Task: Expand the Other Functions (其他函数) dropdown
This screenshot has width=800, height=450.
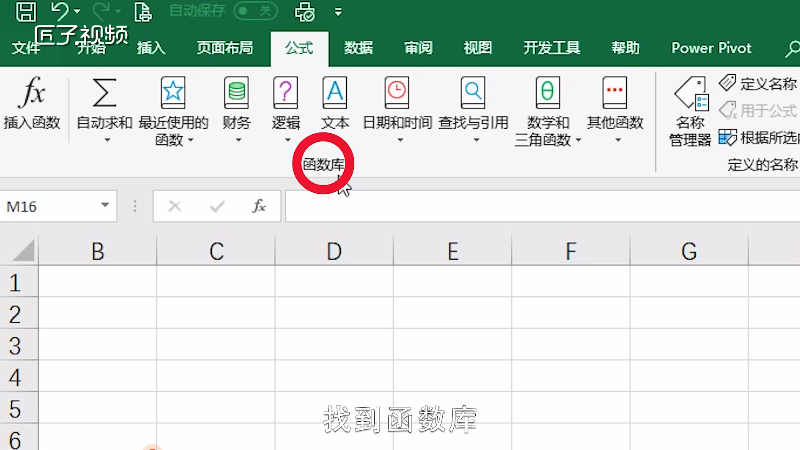Action: [615, 140]
